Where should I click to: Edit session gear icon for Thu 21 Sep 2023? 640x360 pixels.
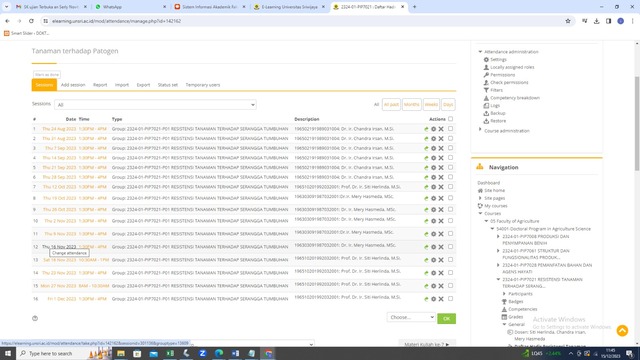[x=433, y=168]
